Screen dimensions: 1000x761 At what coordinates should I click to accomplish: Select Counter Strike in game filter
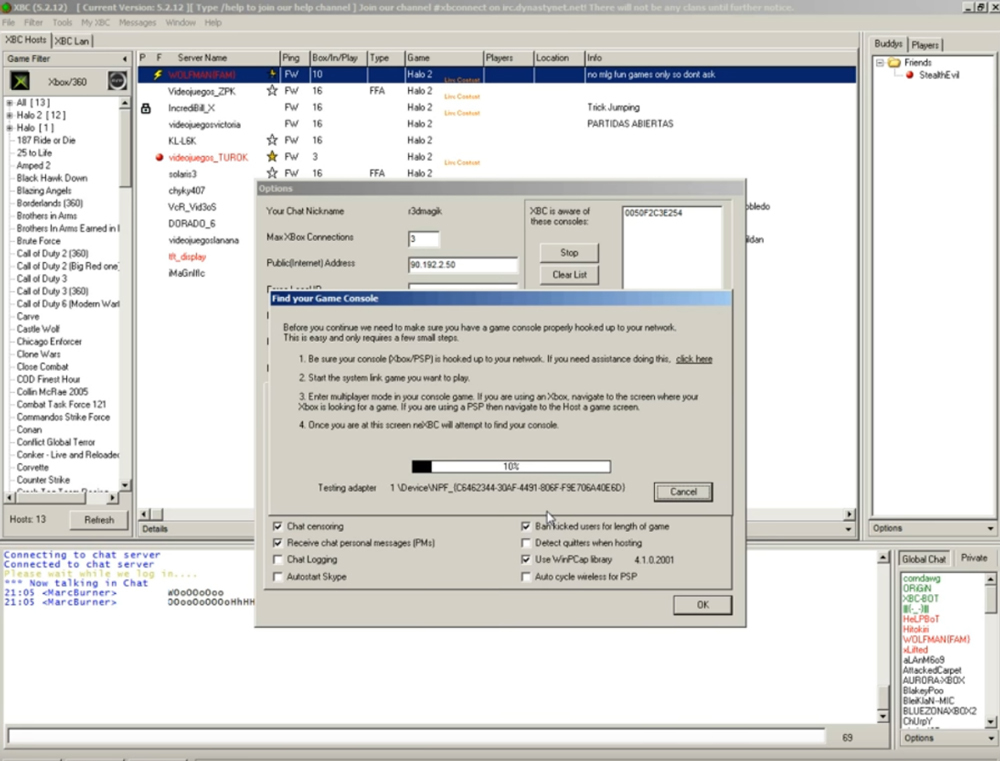[x=43, y=480]
